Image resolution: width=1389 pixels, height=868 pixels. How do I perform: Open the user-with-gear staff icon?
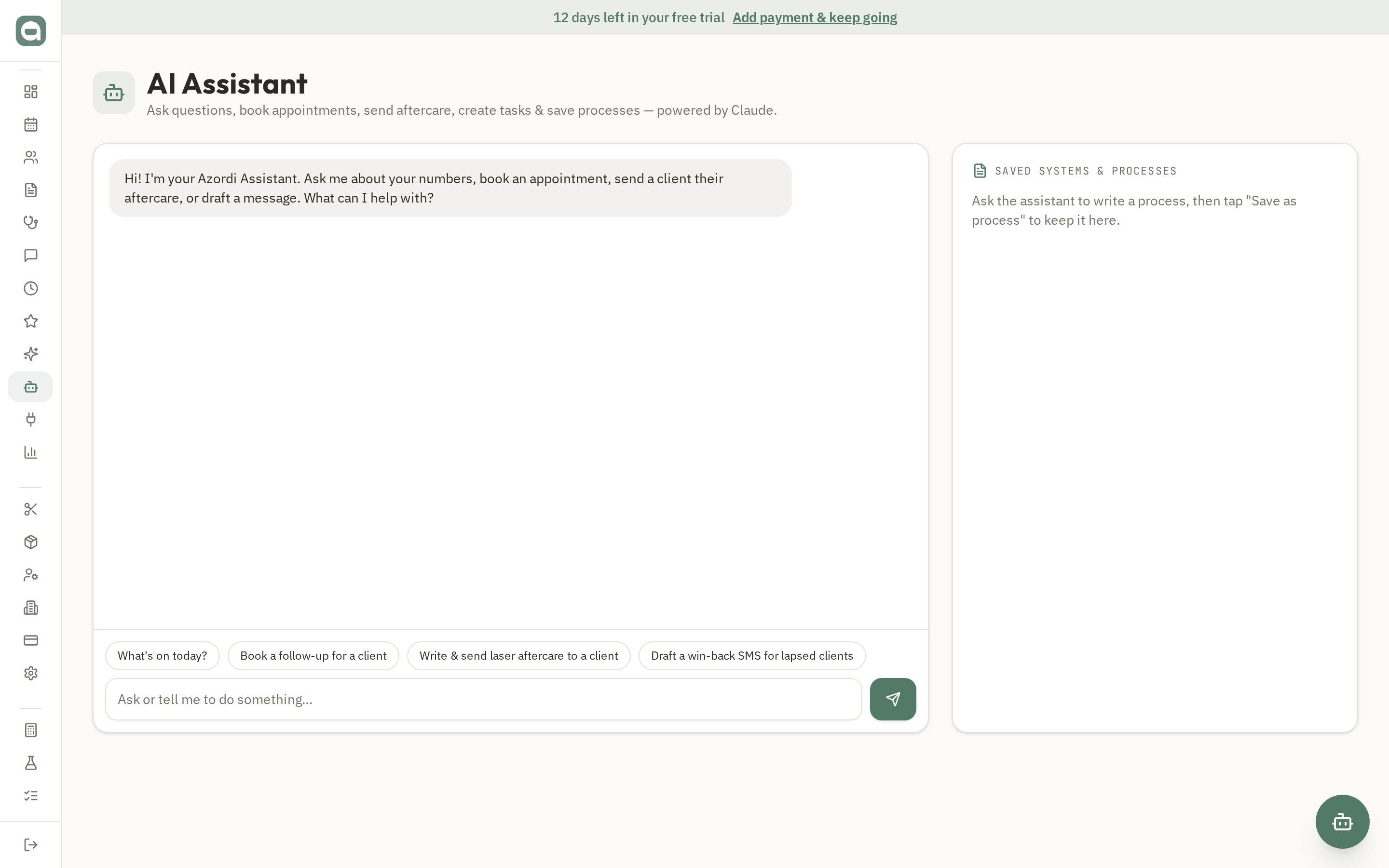point(30,575)
